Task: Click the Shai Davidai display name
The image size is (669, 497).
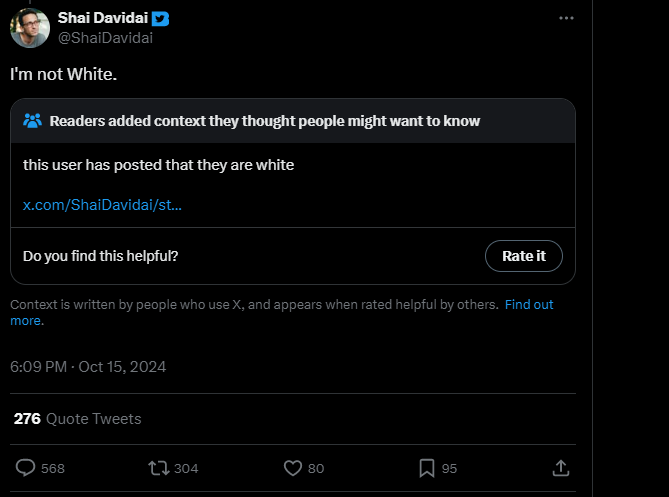Action: [103, 19]
